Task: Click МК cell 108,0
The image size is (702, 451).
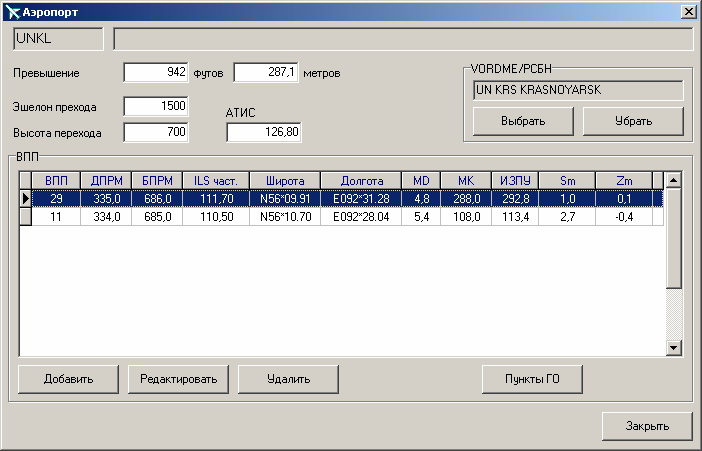Action: [466, 217]
